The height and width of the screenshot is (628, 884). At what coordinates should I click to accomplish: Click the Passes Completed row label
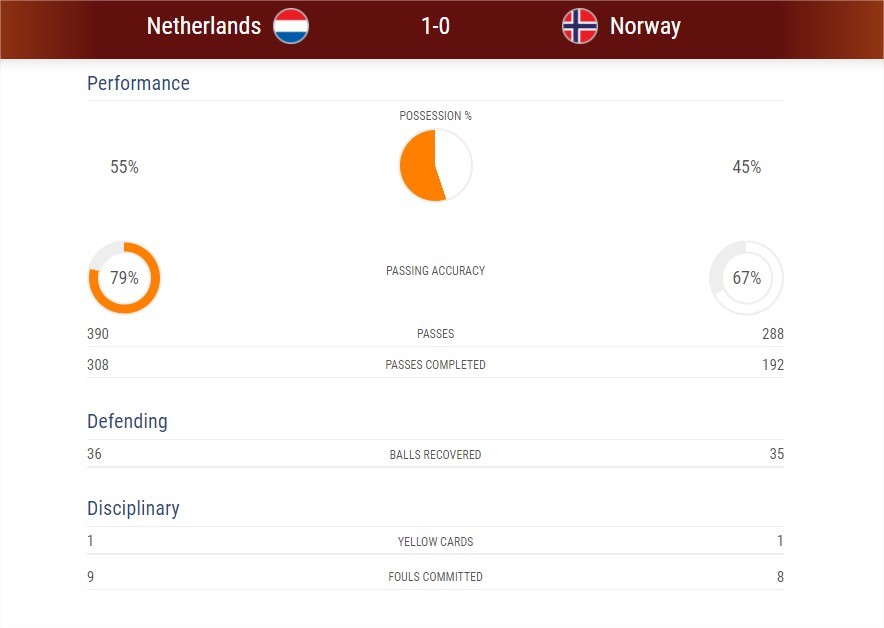435,365
